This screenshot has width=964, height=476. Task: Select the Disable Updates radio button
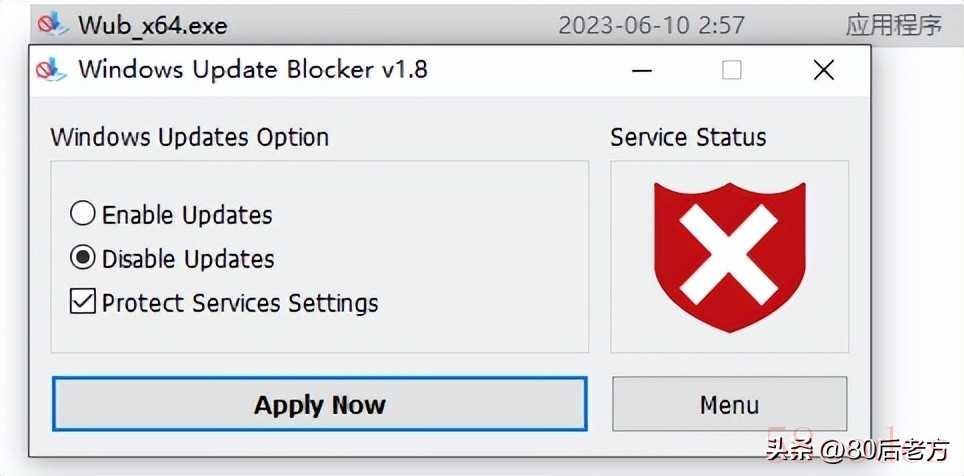[x=83, y=258]
